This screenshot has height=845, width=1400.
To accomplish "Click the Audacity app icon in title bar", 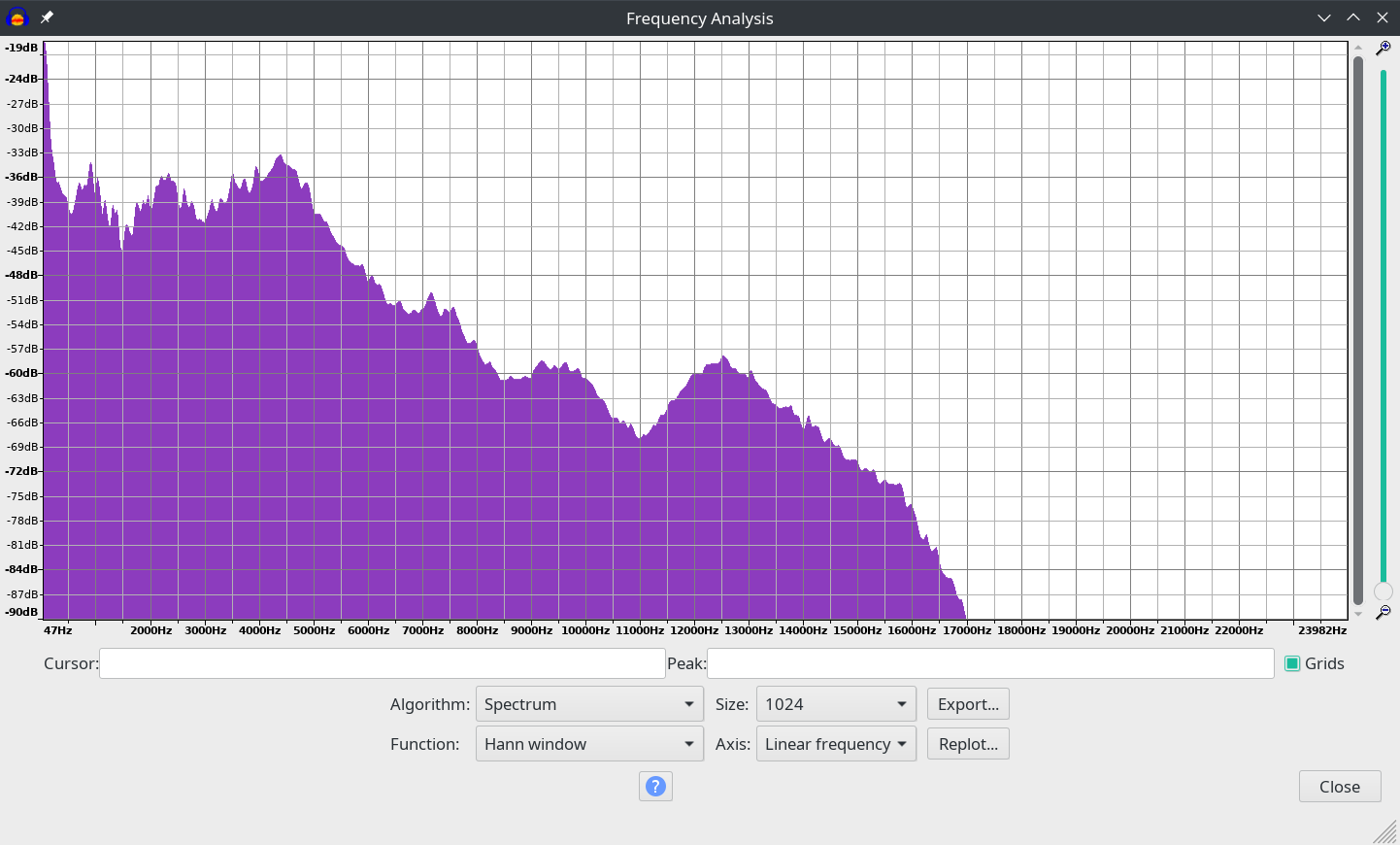I will click(17, 17).
